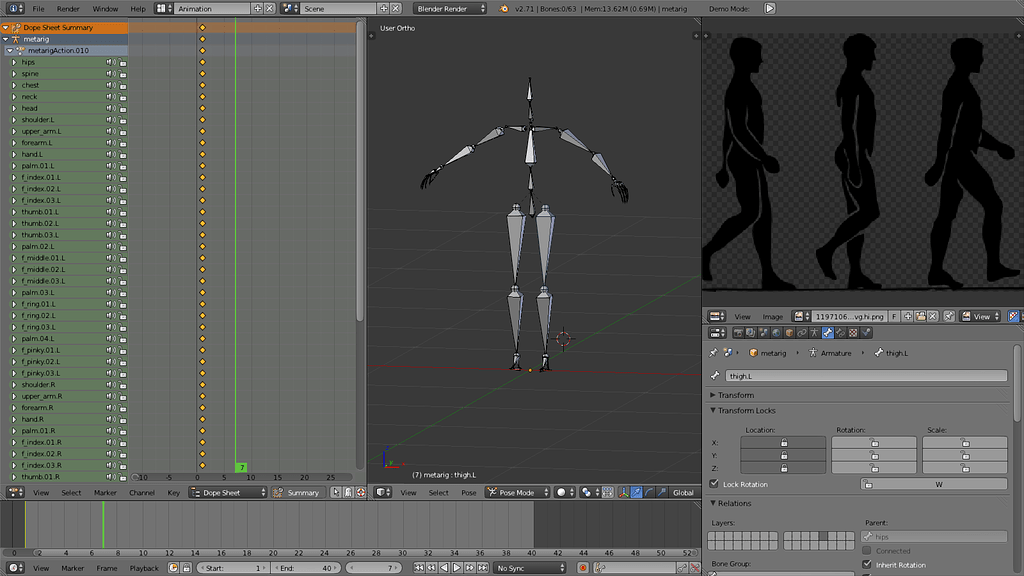Screen dimensions: 1024x576
Task: Open the Help menu
Action: coord(138,8)
